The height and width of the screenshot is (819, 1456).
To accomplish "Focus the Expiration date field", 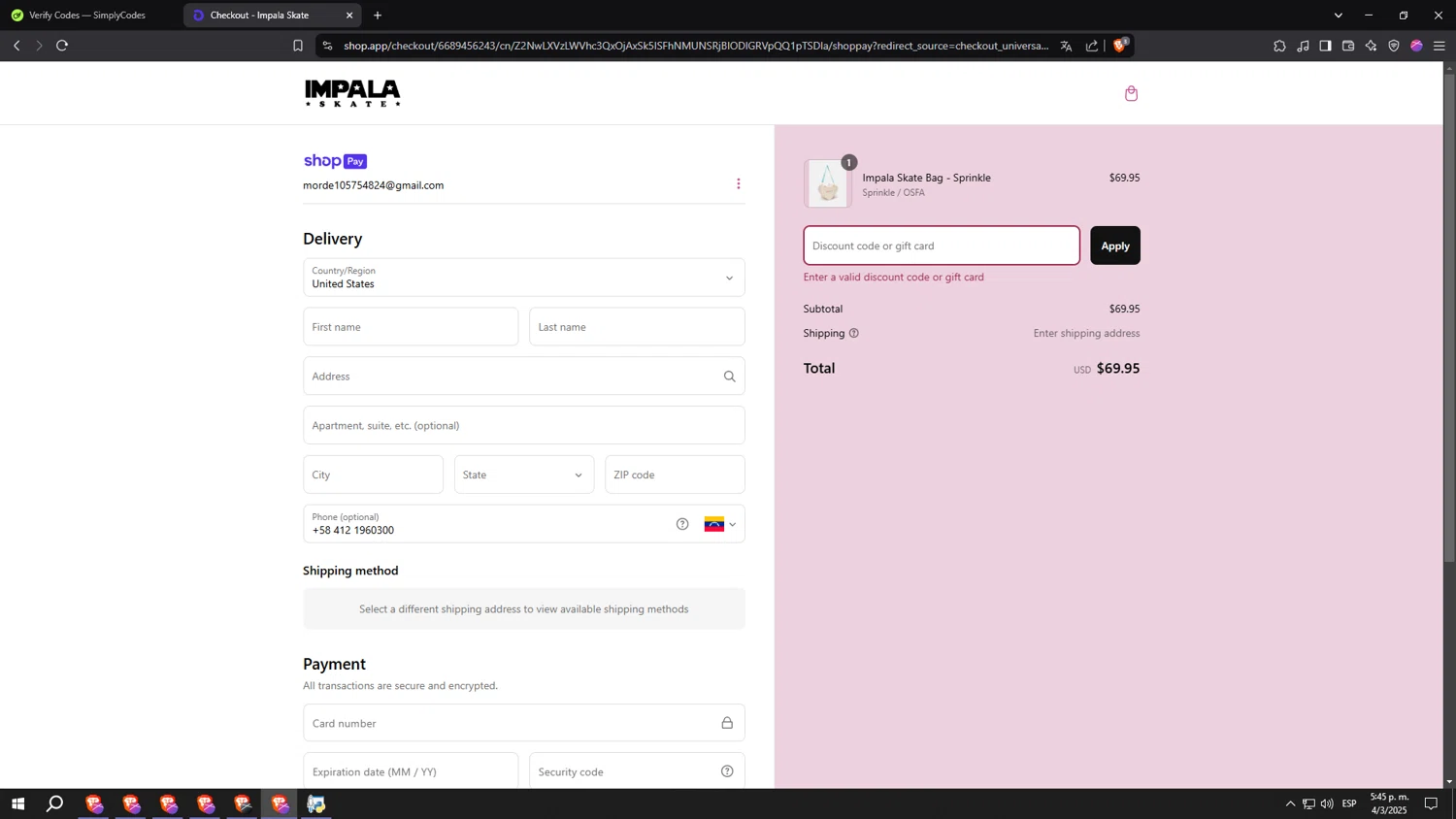I will tap(411, 771).
